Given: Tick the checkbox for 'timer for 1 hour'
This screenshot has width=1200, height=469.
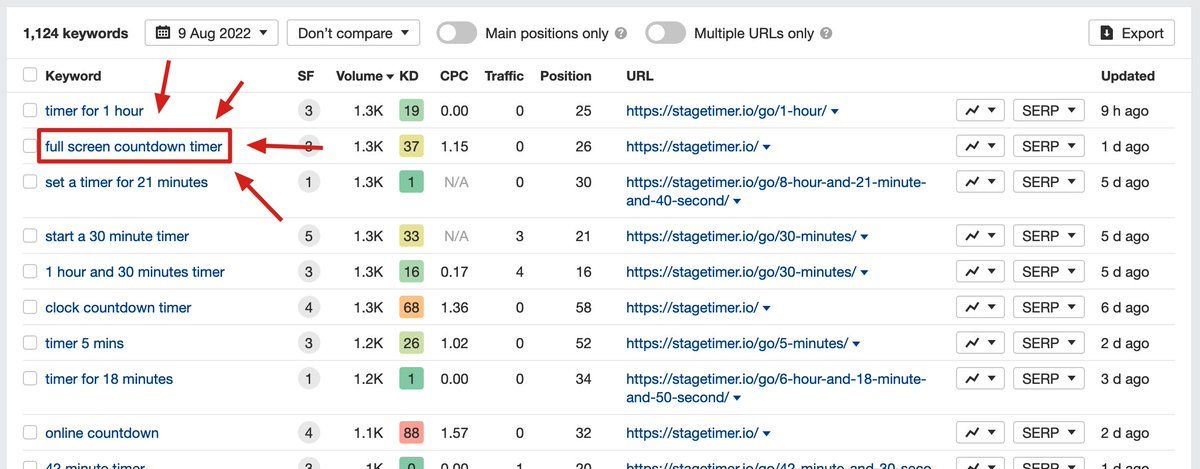Looking at the screenshot, I should click(x=30, y=111).
